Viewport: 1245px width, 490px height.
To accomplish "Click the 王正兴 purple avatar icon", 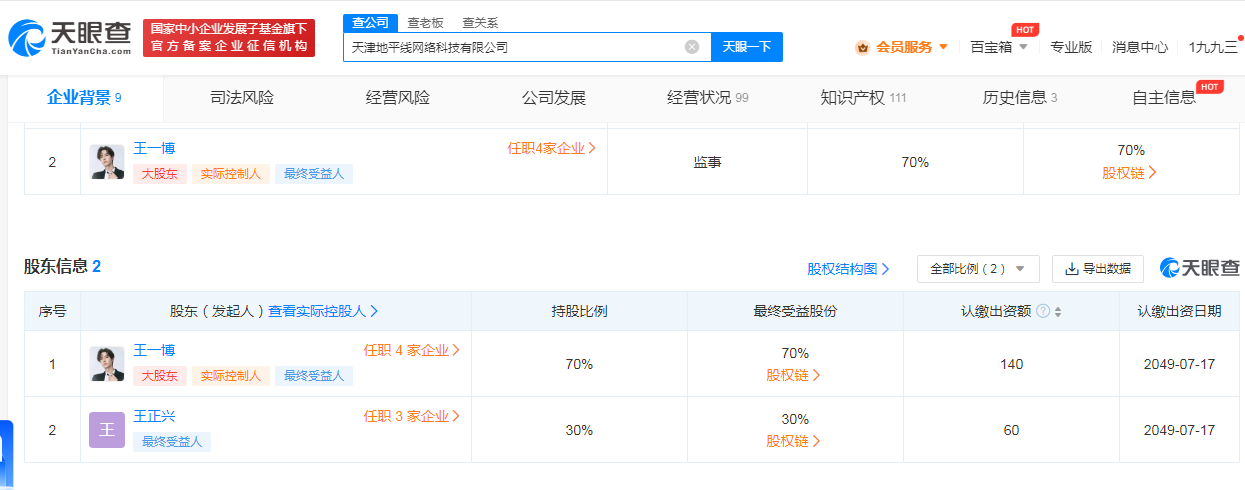I will point(107,430).
